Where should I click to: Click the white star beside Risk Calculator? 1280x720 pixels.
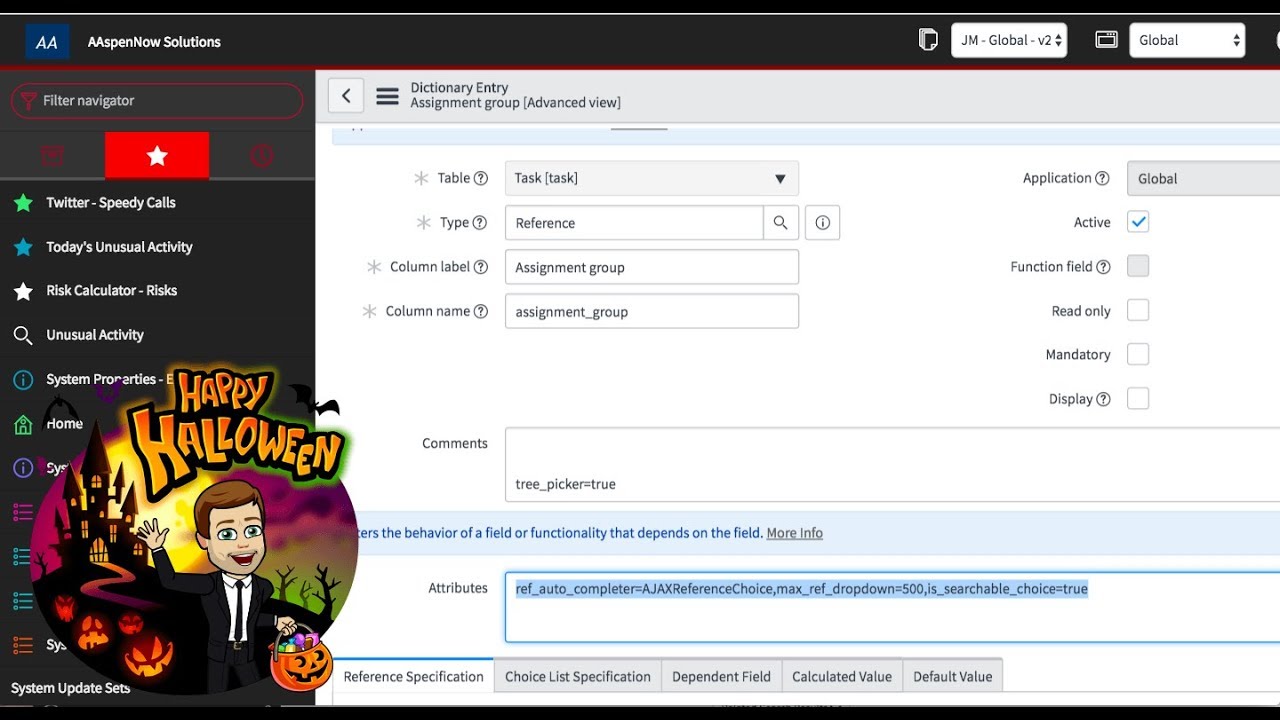[23, 291]
